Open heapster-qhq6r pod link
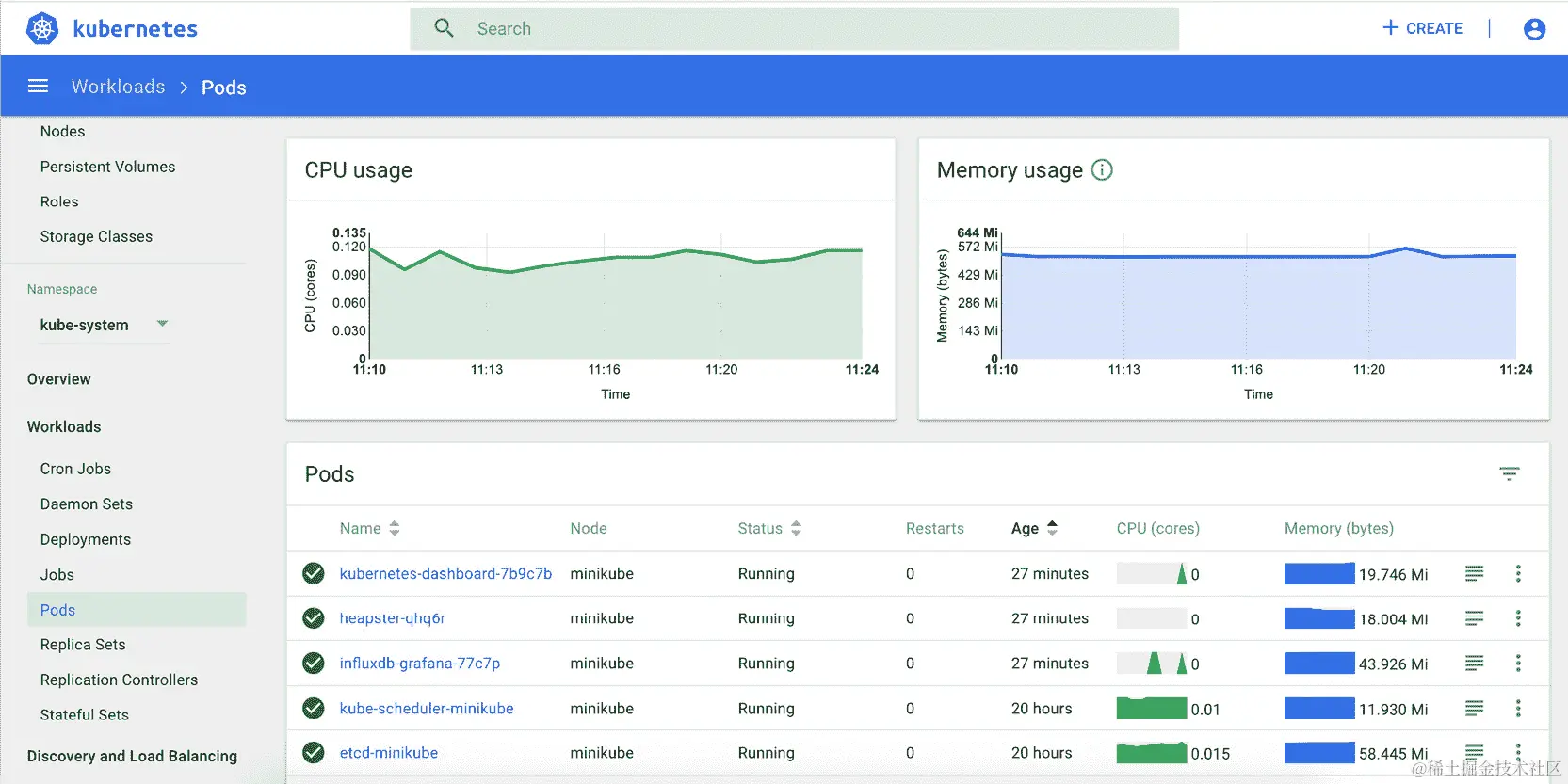The height and width of the screenshot is (784, 1568). coord(392,618)
